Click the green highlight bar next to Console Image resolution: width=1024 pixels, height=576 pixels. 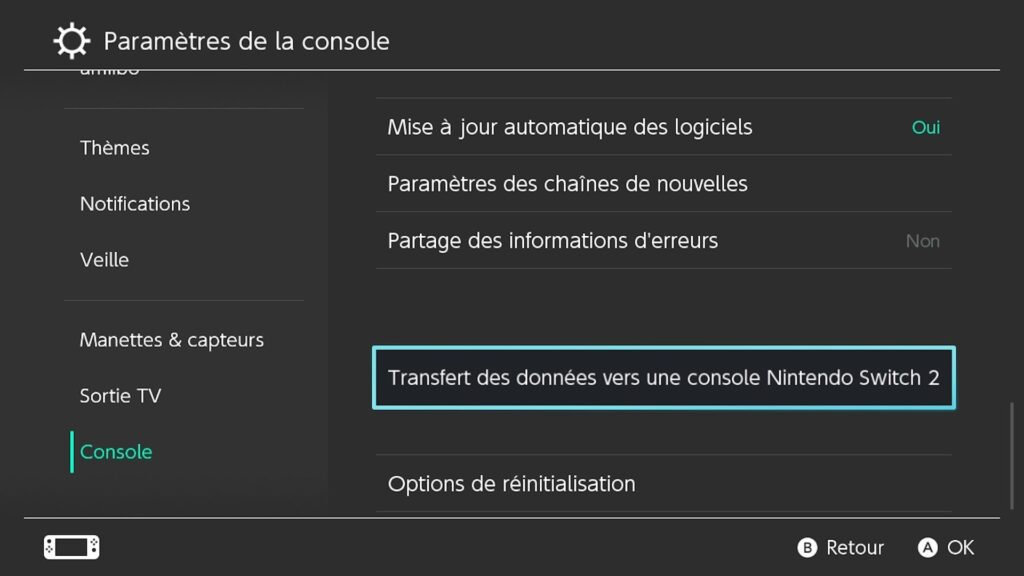(x=71, y=452)
